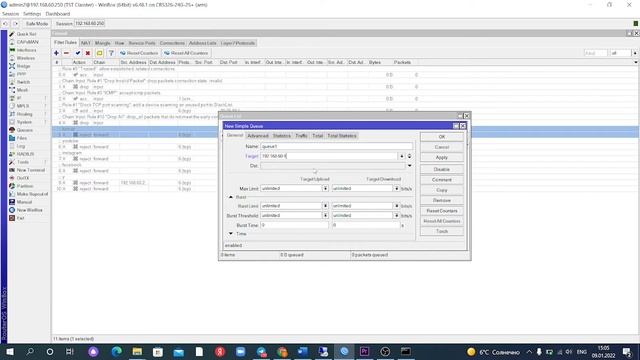Click OK in New Simple Queue dialog

(x=442, y=137)
